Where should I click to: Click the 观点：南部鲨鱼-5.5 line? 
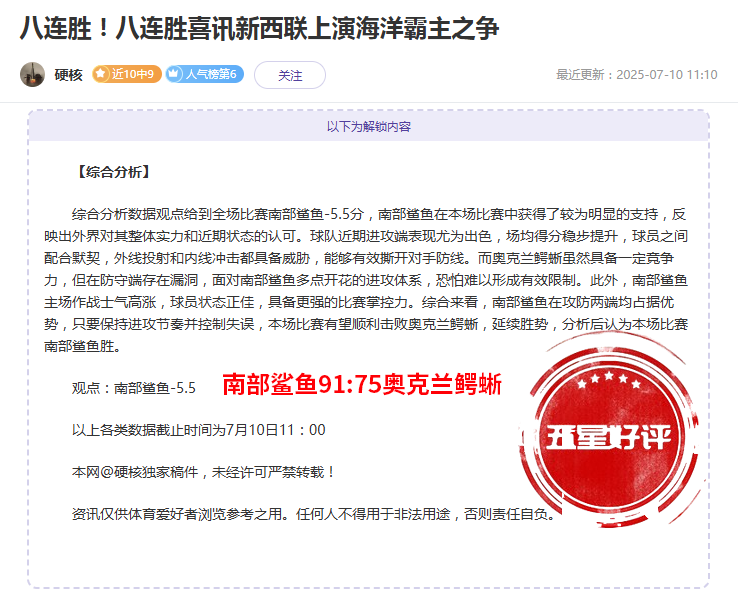click(134, 388)
